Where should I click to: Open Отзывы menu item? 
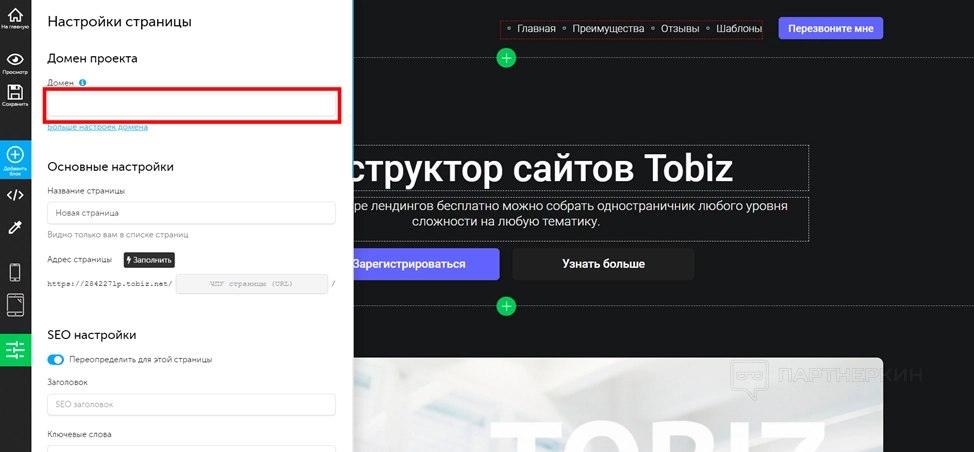click(680, 29)
